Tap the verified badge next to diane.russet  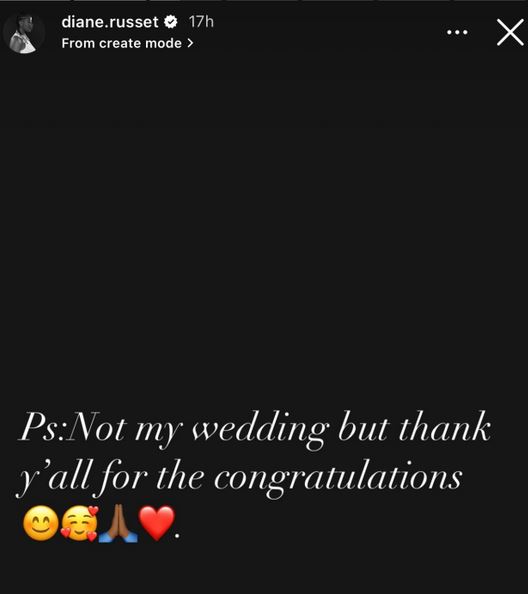171,22
